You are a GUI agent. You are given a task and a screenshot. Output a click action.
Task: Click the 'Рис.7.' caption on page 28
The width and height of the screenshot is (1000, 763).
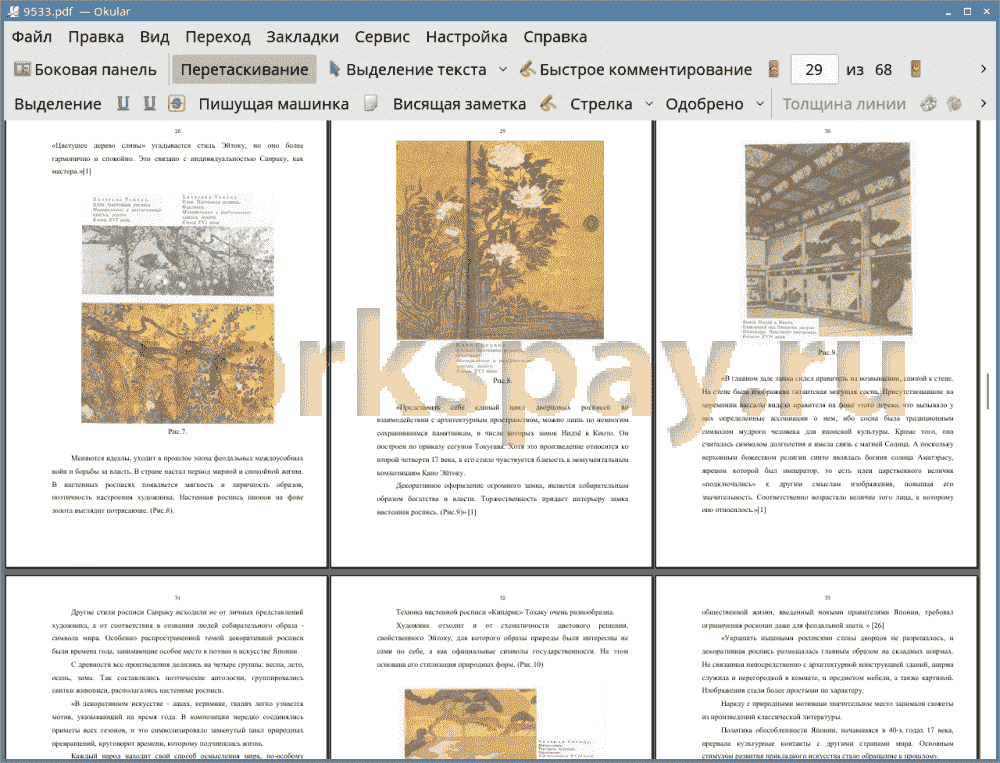click(177, 432)
